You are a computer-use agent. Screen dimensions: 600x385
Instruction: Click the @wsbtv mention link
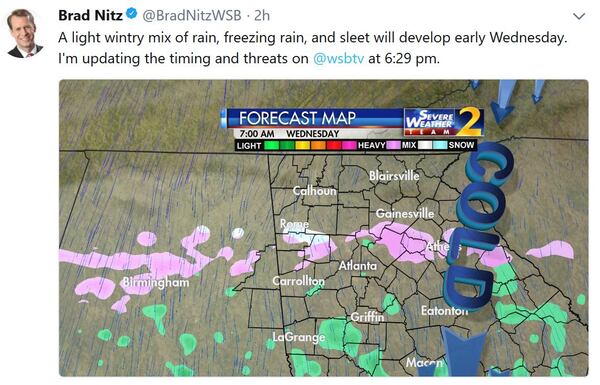point(339,59)
